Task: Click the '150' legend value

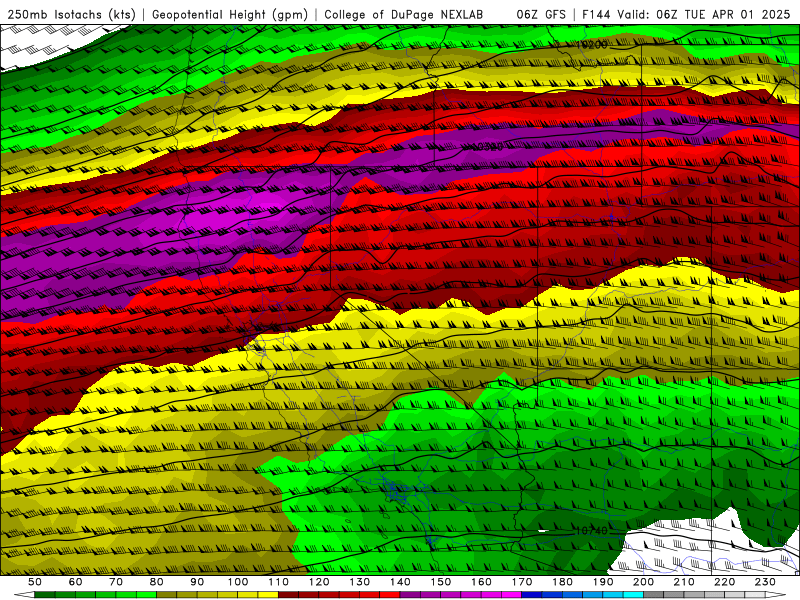Action: click(x=441, y=582)
